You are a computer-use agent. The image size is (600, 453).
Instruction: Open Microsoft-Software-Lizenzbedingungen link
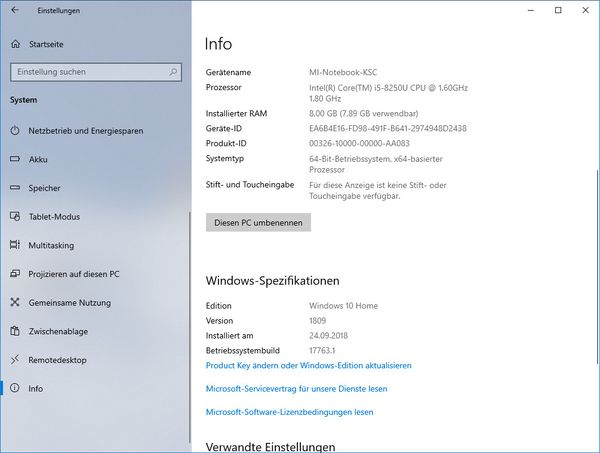289,412
